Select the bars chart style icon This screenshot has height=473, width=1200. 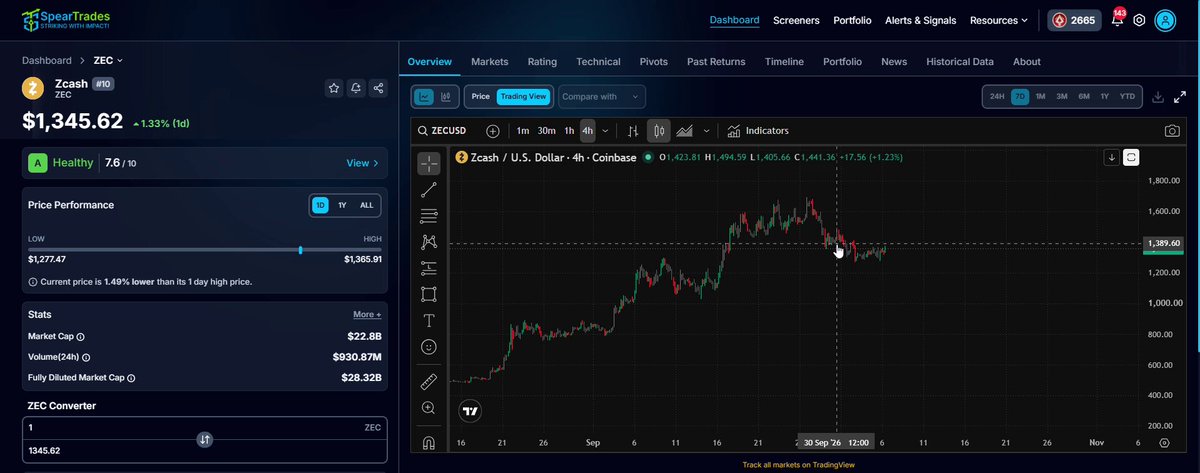(632, 131)
